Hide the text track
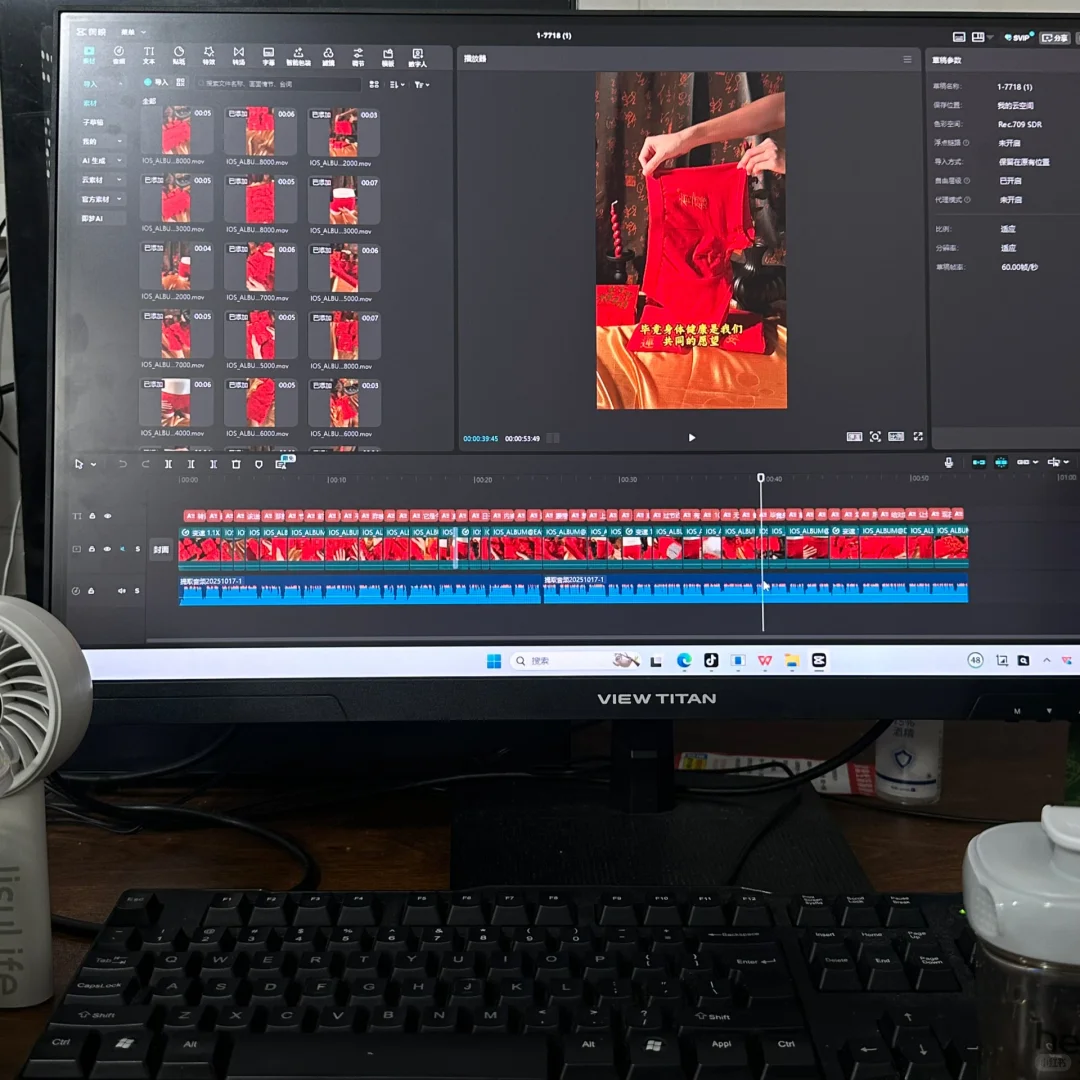This screenshot has height=1080, width=1080. [107, 516]
